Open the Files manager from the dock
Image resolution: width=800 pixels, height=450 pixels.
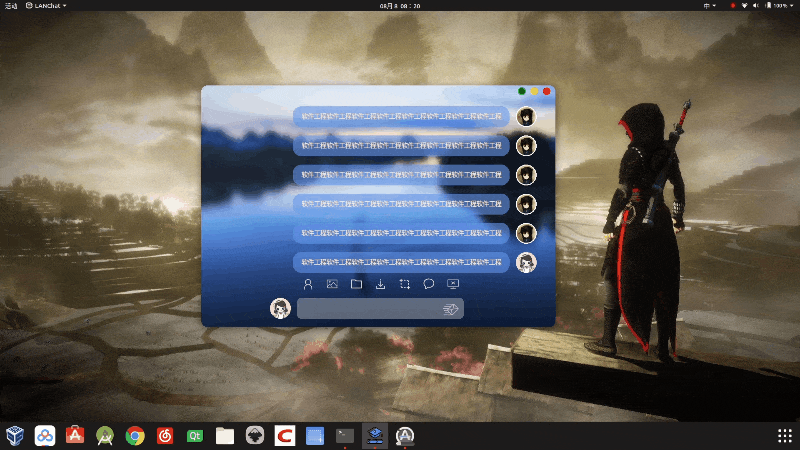tap(225, 436)
